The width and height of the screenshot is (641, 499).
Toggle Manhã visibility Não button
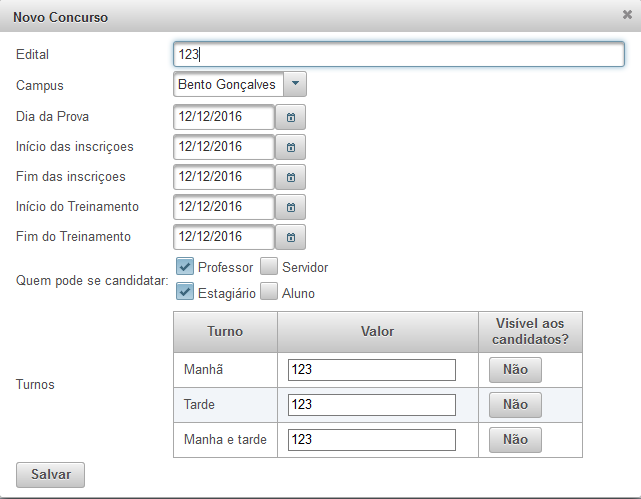click(x=515, y=370)
